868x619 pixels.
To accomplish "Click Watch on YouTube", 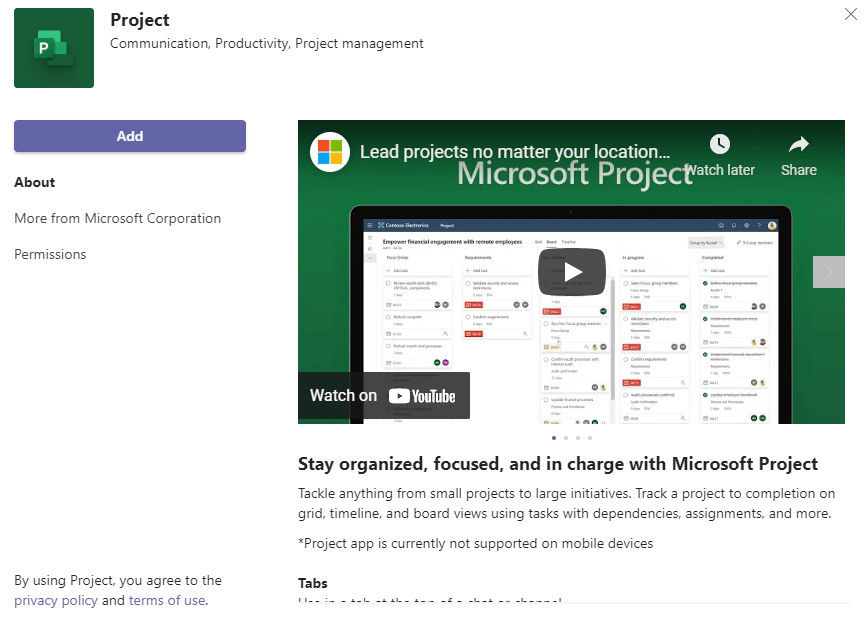I will [384, 395].
